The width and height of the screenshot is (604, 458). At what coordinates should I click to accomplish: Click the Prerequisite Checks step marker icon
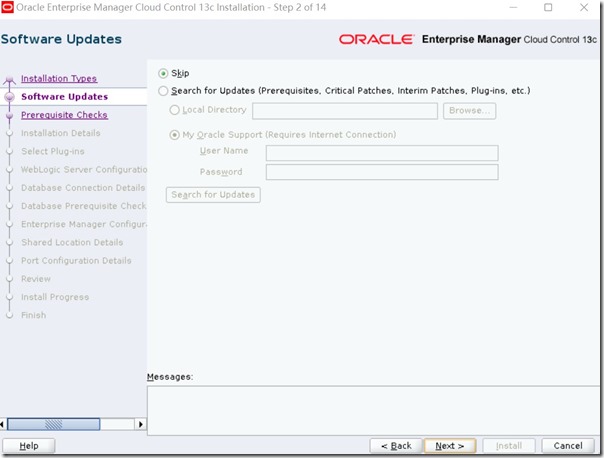pyautogui.click(x=10, y=115)
